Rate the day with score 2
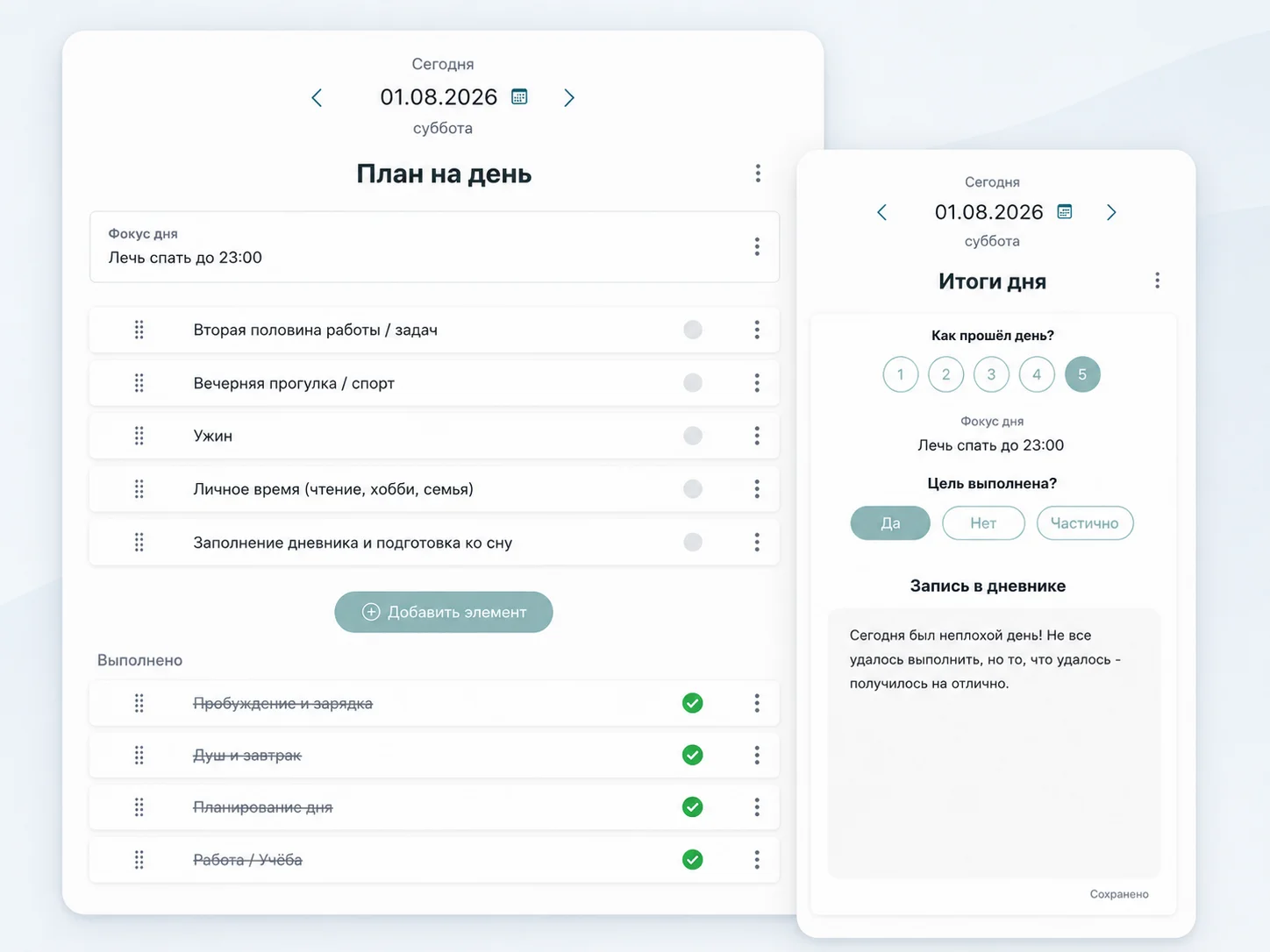1270x952 pixels. click(946, 374)
